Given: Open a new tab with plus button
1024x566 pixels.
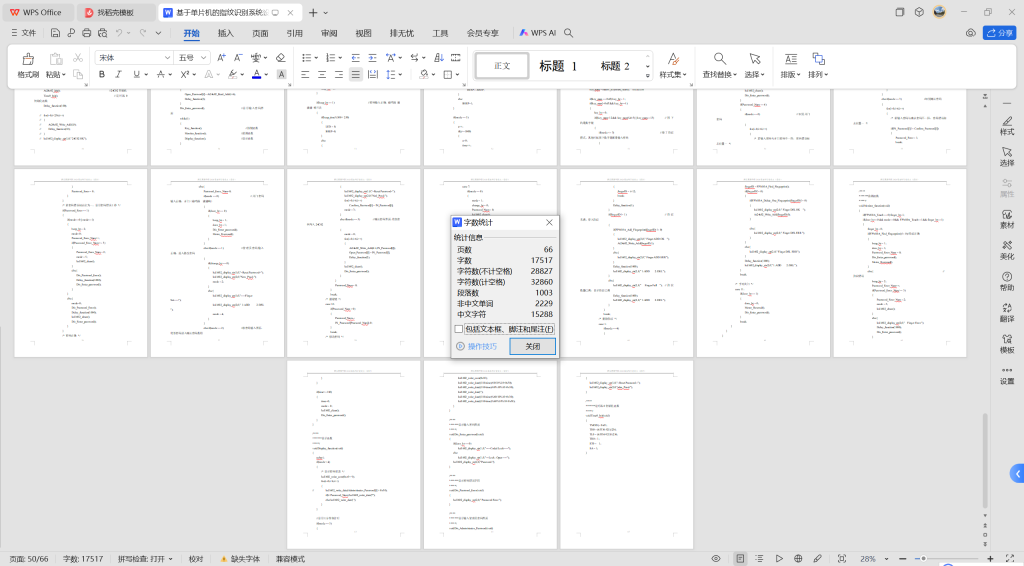Looking at the screenshot, I should point(313,12).
